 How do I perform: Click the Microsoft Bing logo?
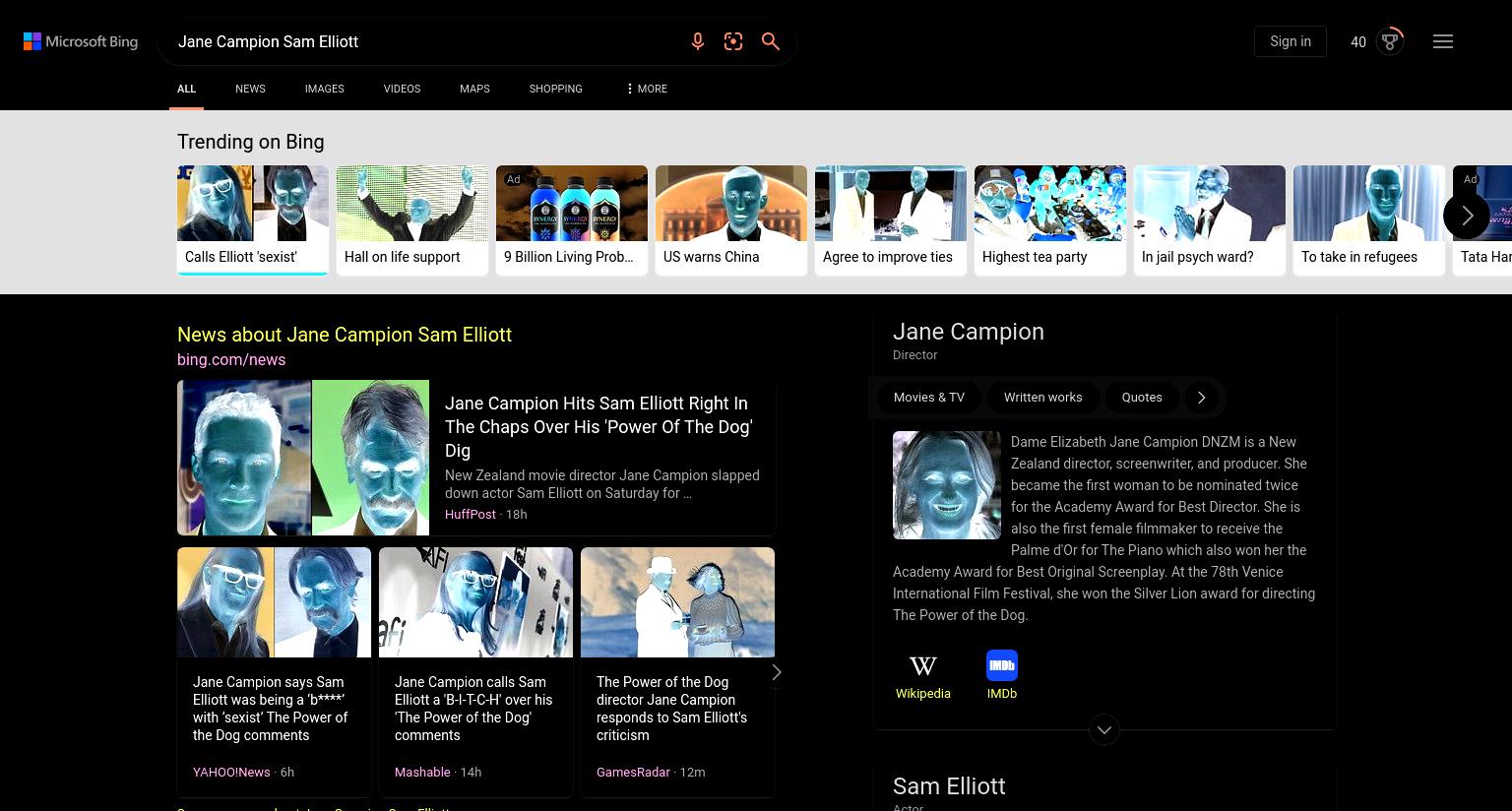(x=81, y=41)
